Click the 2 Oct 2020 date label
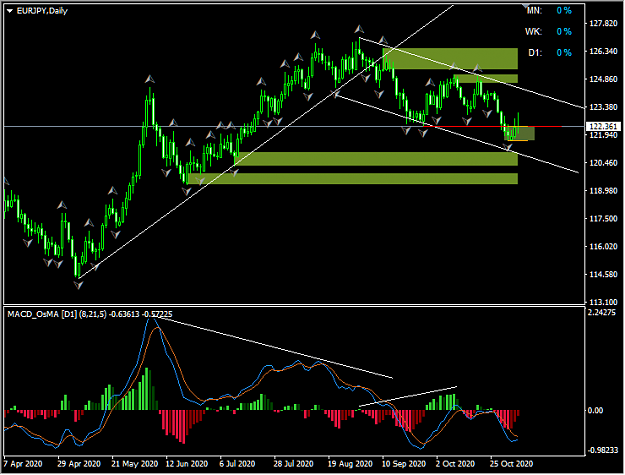This screenshot has width=625, height=475. point(455,464)
